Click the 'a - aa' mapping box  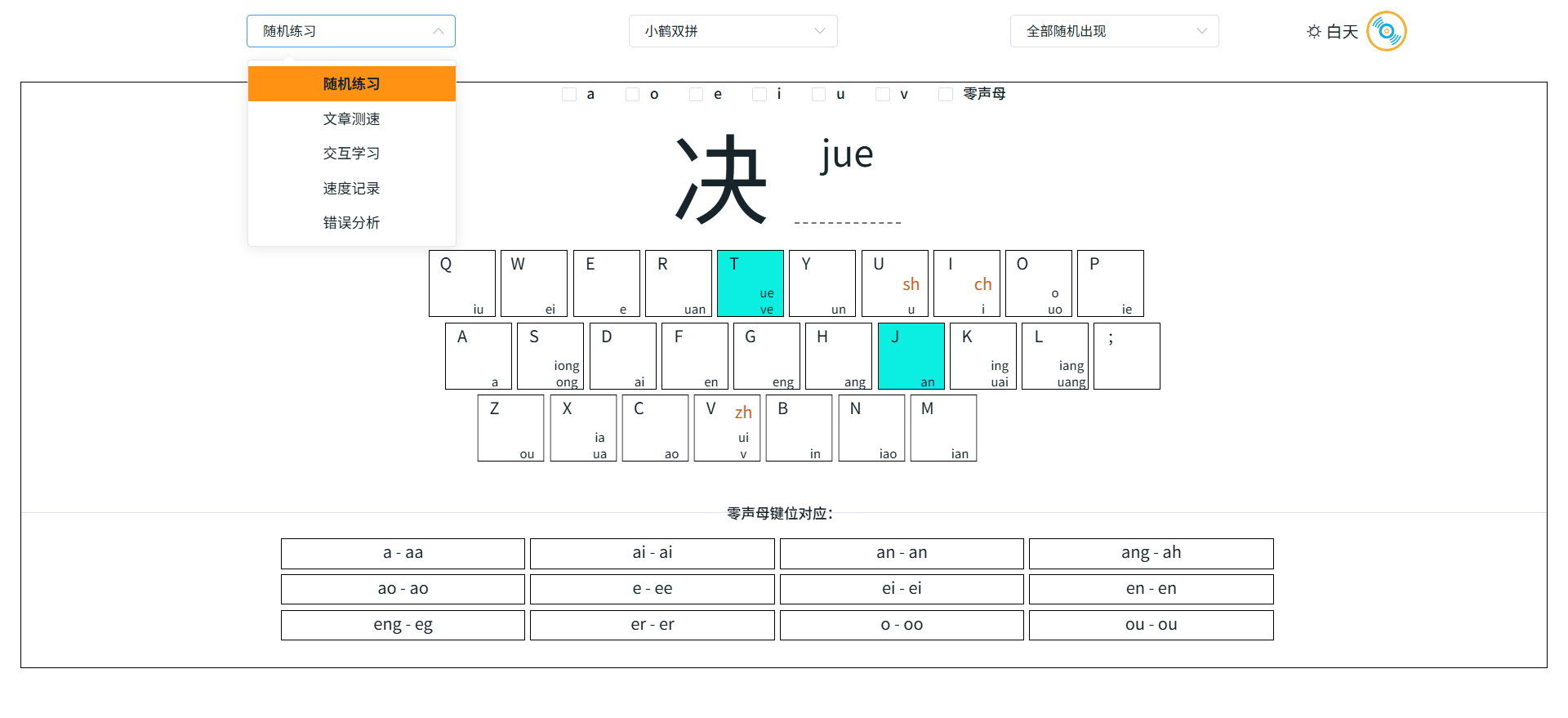pos(403,554)
